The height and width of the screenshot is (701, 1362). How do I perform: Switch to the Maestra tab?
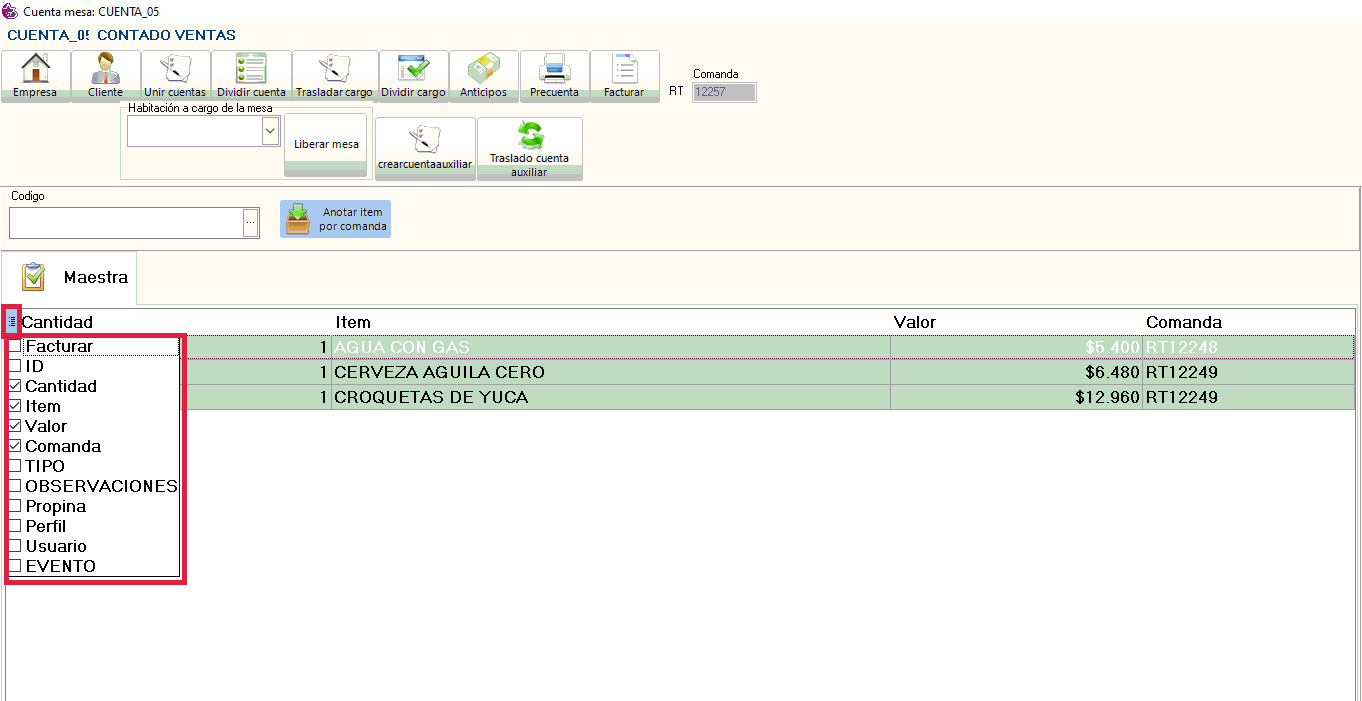75,277
